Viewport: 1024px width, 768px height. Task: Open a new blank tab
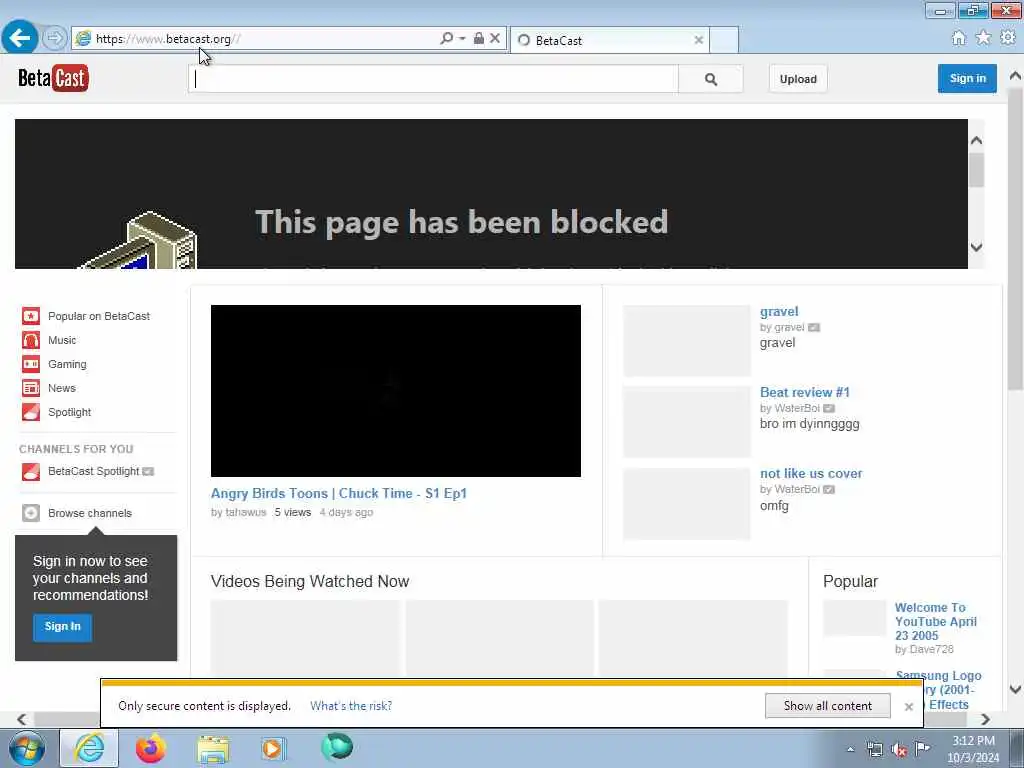(724, 40)
